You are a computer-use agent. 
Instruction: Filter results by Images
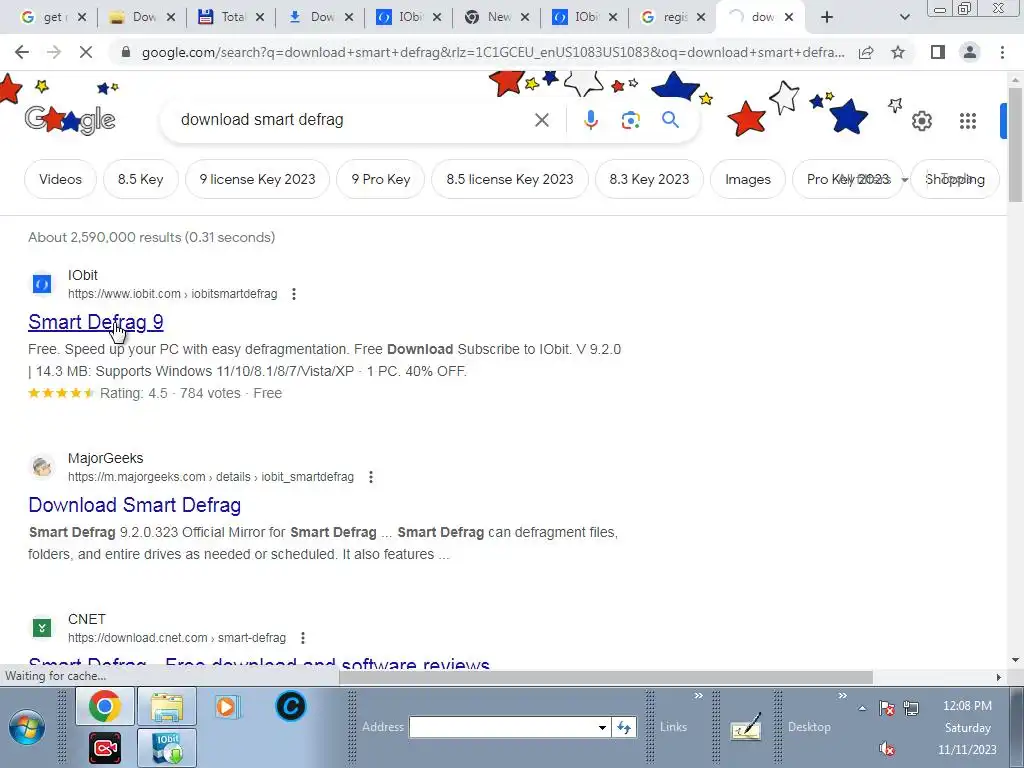[748, 179]
